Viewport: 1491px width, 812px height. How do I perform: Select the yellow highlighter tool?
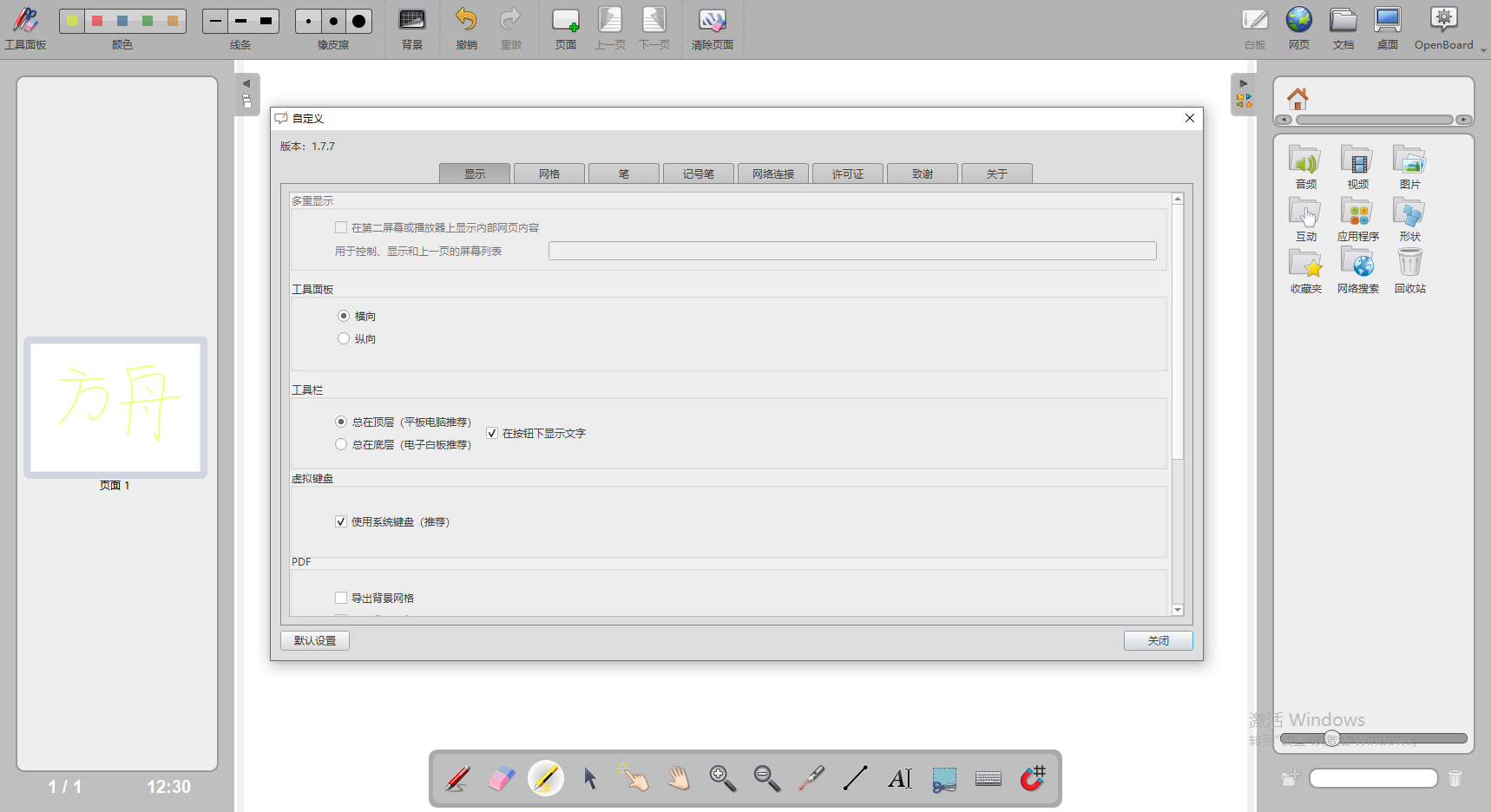[546, 778]
